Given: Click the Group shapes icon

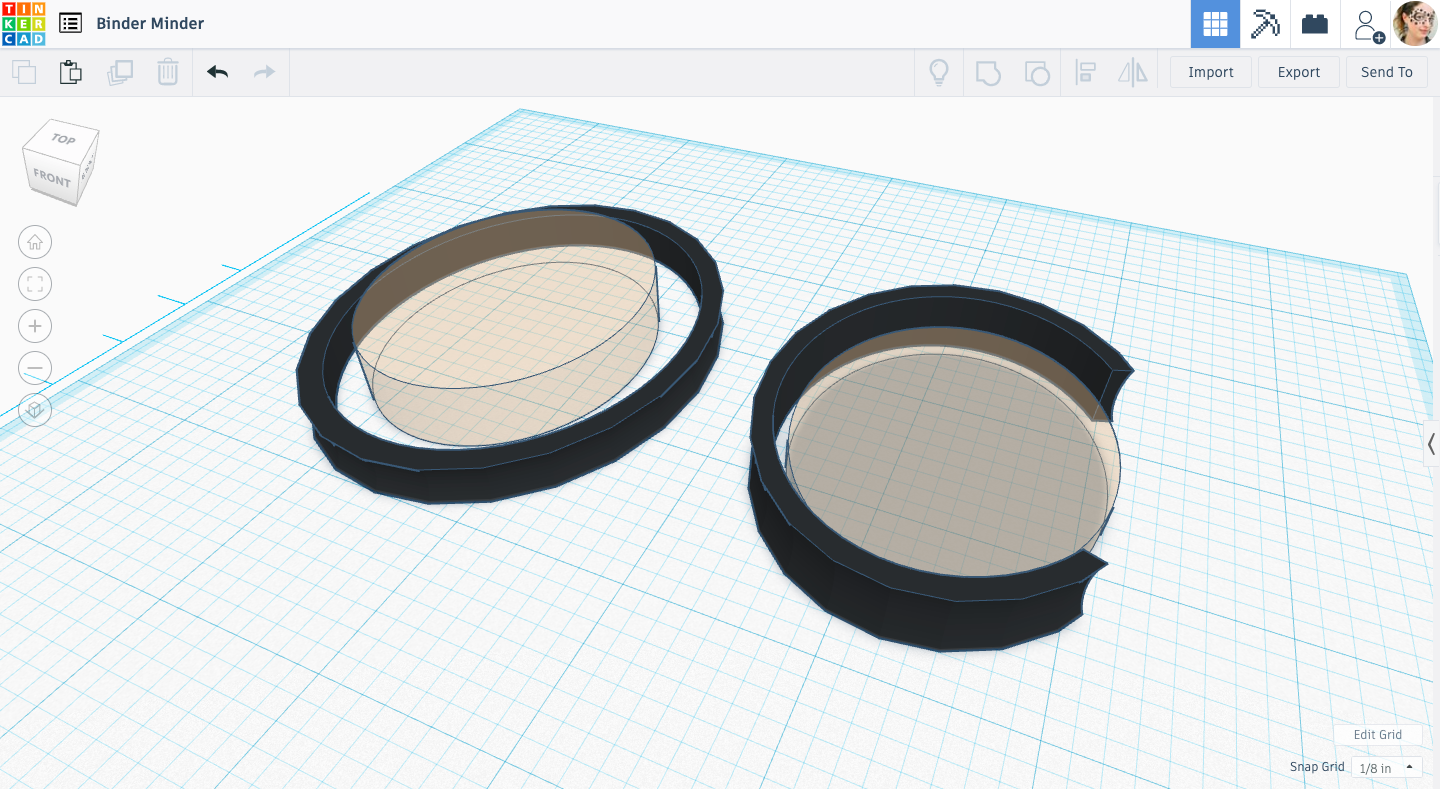Looking at the screenshot, I should tap(988, 73).
